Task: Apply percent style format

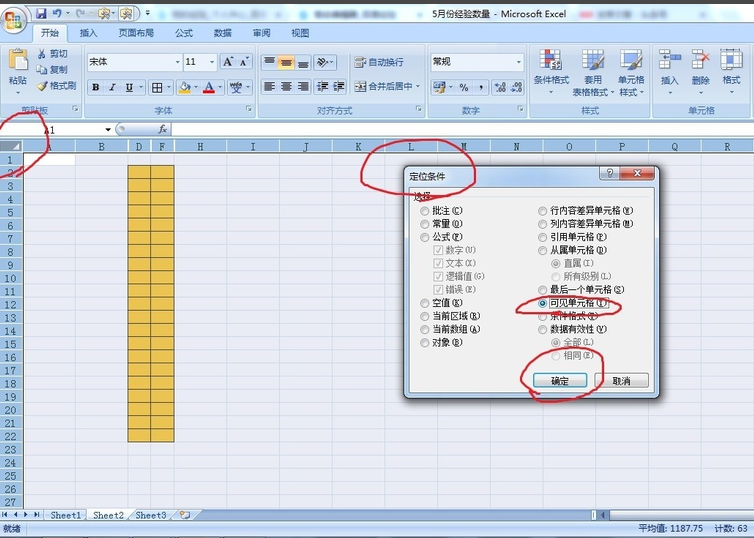Action: (x=464, y=87)
